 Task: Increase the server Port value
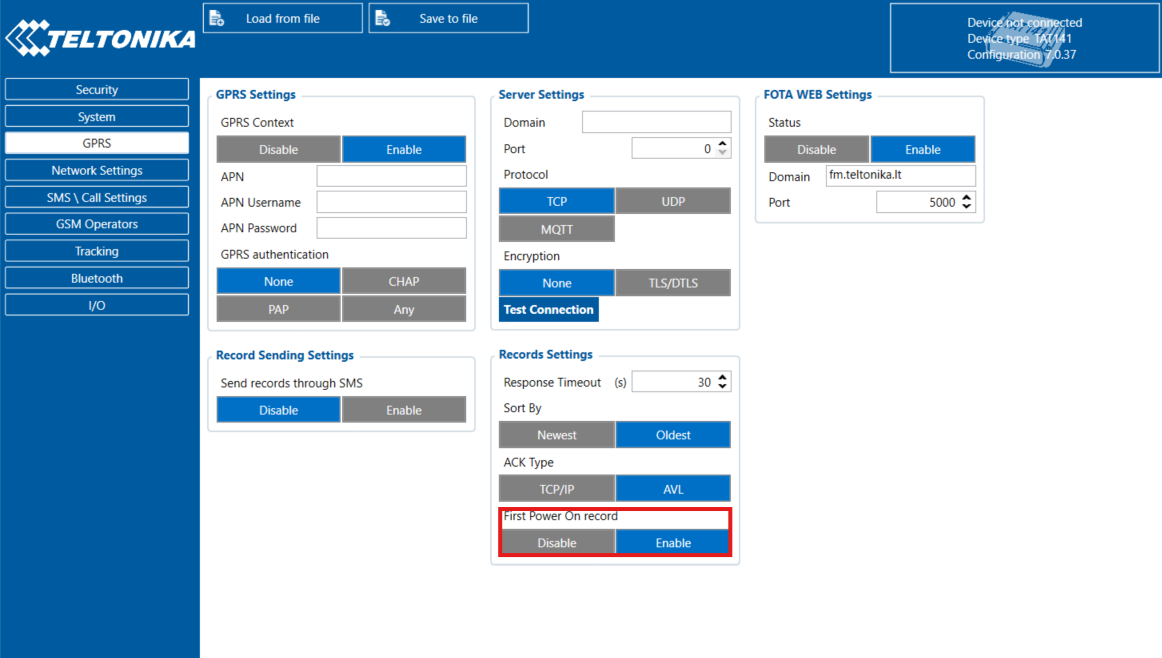pos(724,144)
